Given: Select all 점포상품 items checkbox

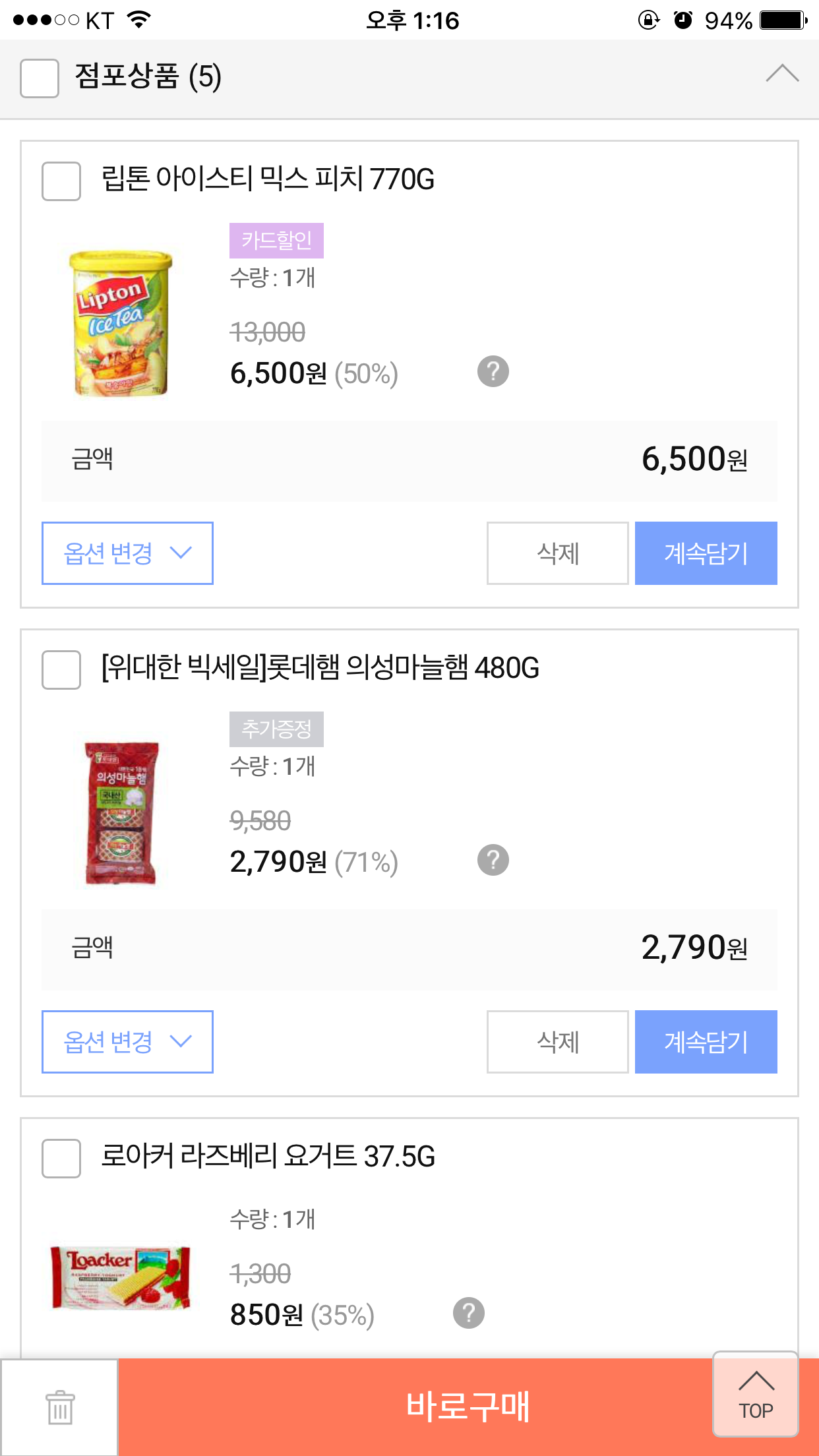Looking at the screenshot, I should [40, 78].
